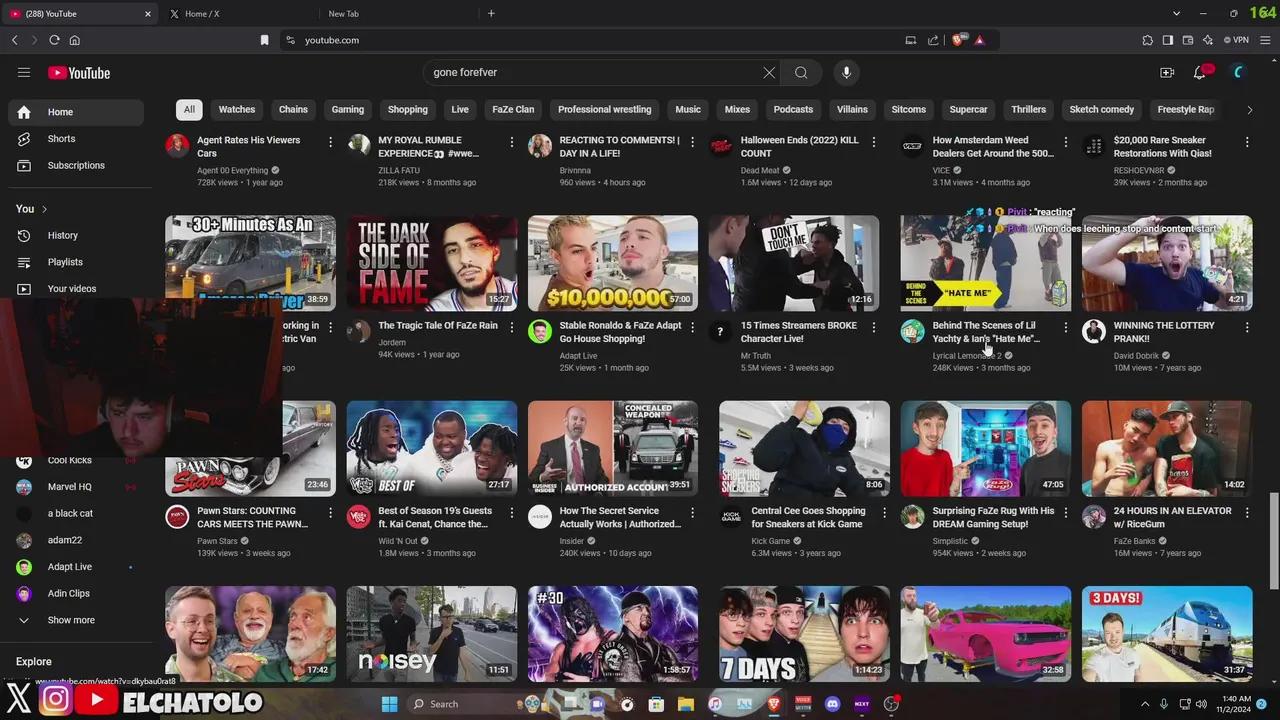Open the notifications bell
The width and height of the screenshot is (1280, 720).
click(1200, 72)
